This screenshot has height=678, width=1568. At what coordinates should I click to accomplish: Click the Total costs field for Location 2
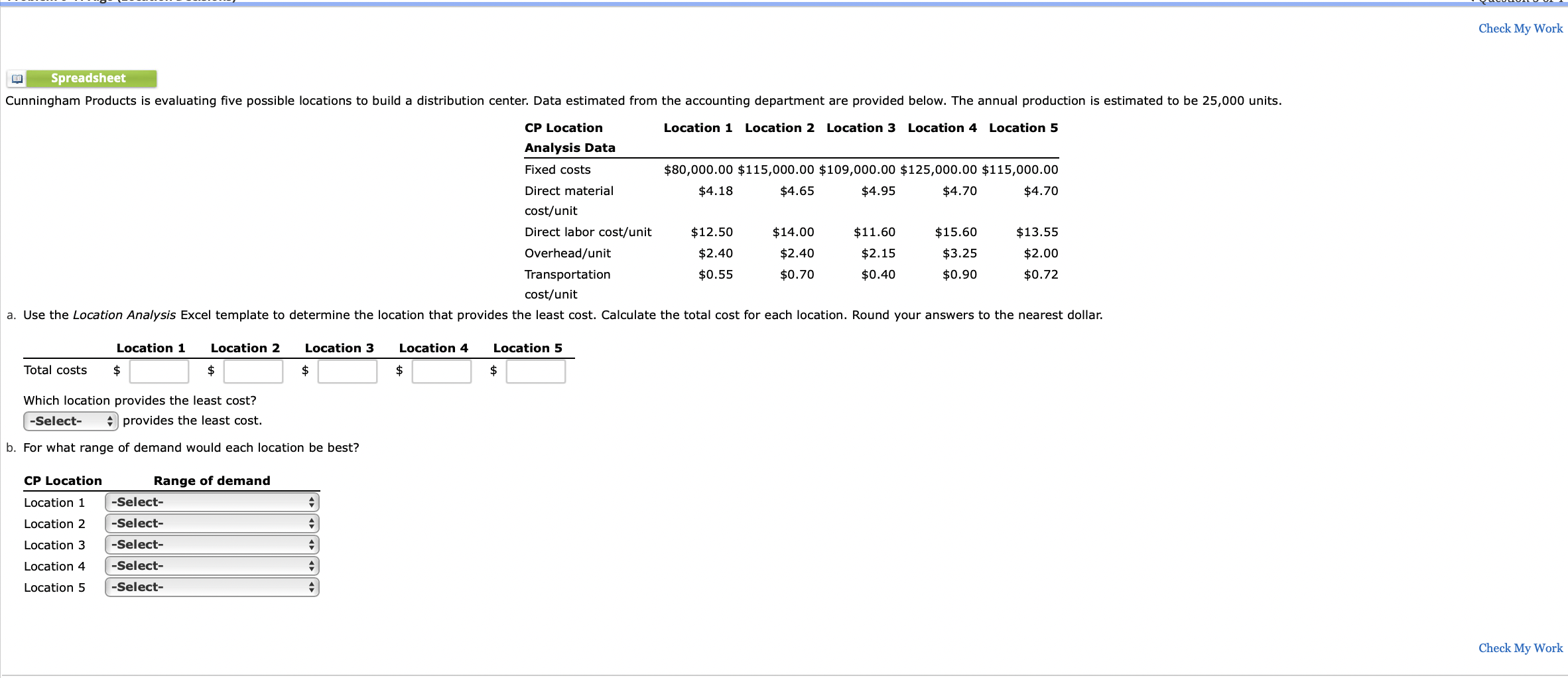pos(253,371)
